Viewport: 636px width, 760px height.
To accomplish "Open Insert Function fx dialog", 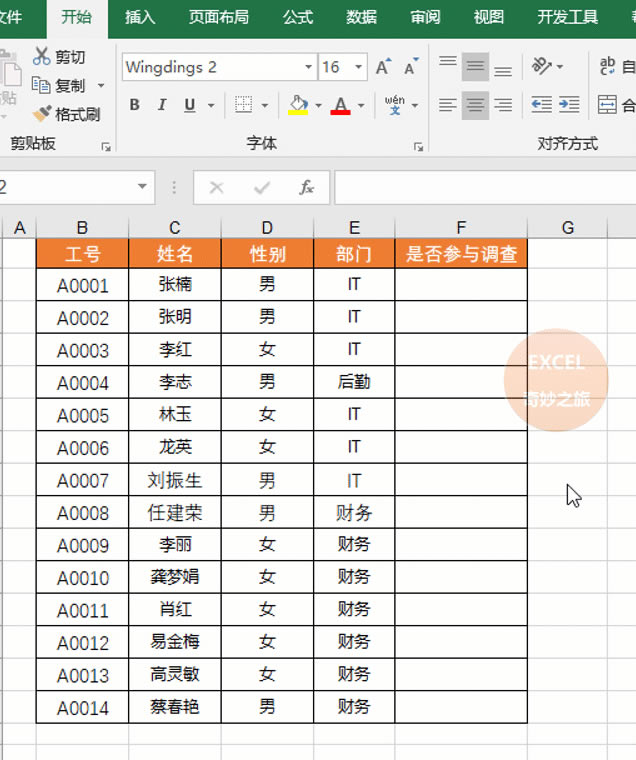I will click(306, 187).
